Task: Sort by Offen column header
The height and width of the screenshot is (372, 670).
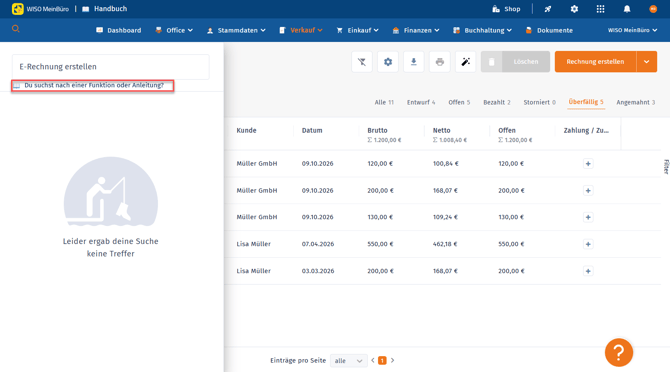Action: click(507, 131)
